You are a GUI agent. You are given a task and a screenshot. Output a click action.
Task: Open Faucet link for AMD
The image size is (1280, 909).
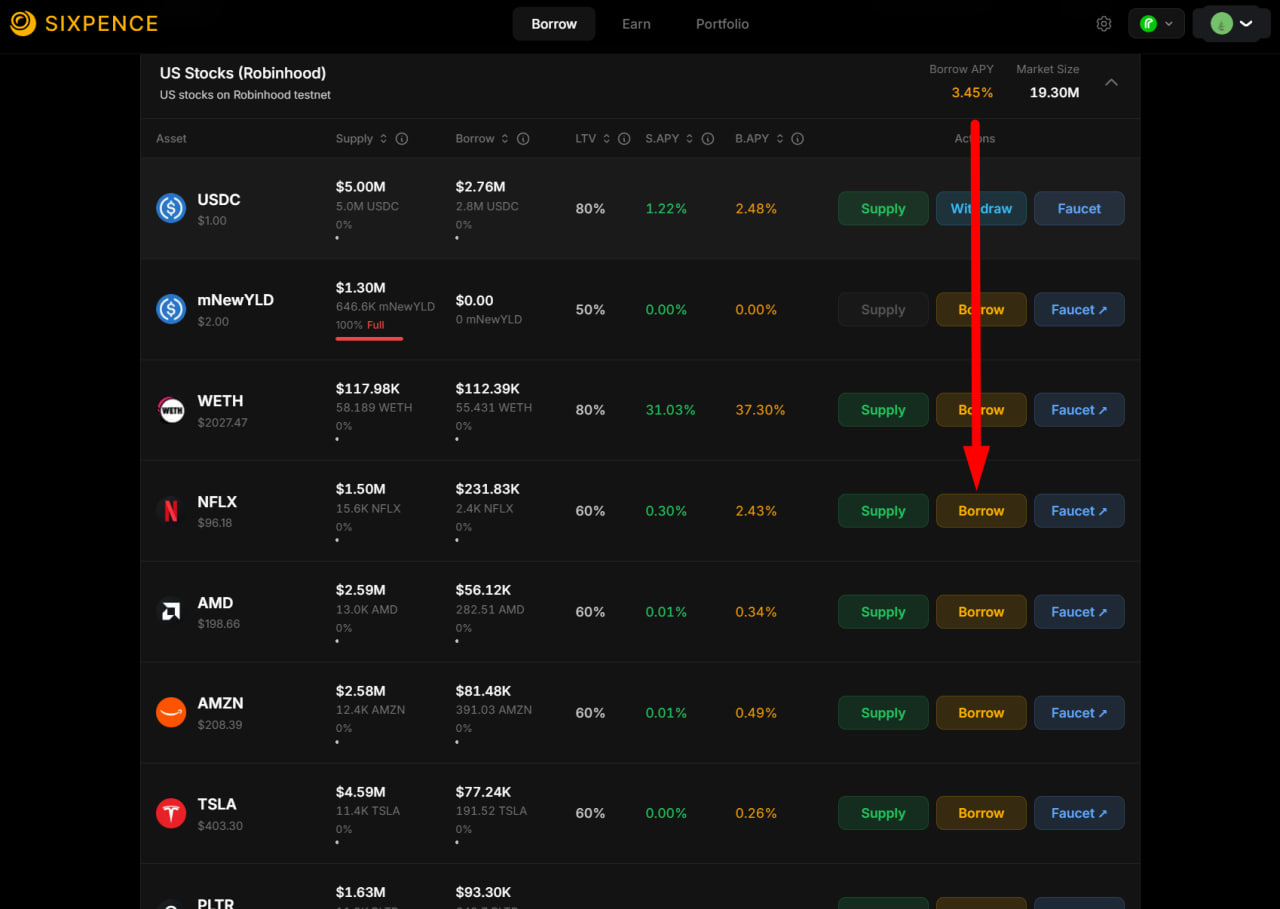tap(1079, 612)
